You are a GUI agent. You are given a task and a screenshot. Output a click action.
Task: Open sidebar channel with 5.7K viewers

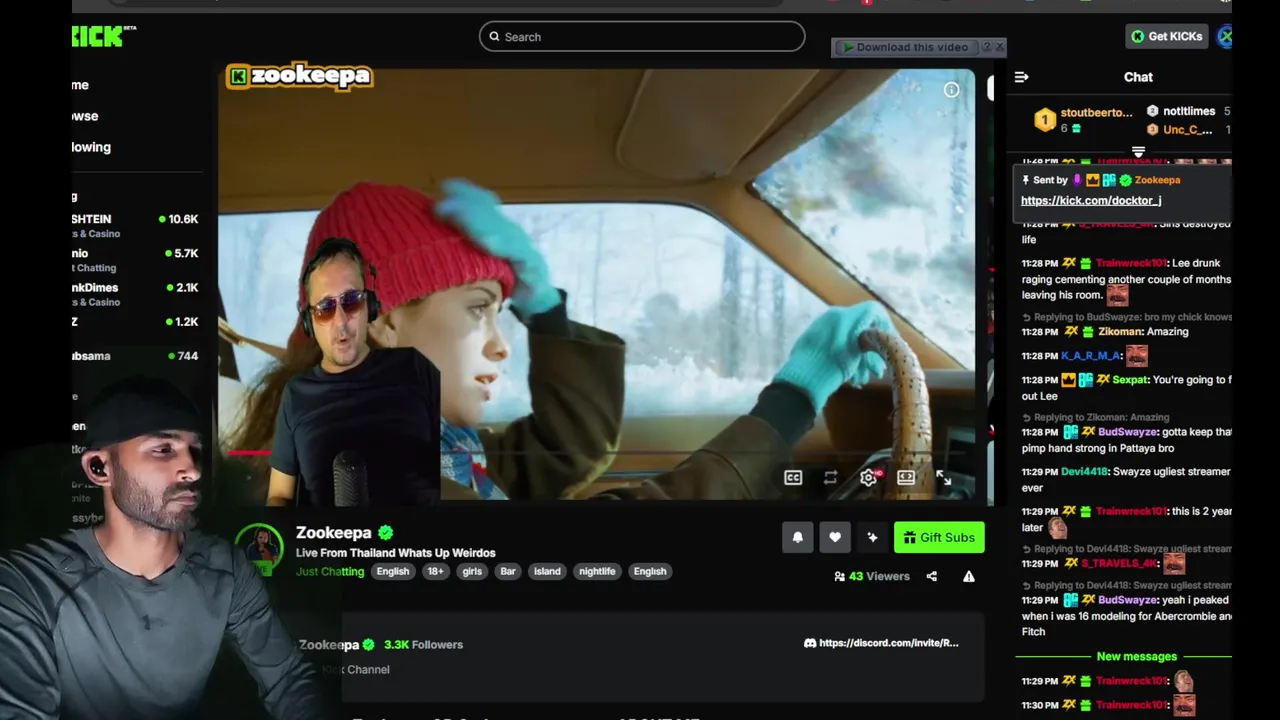point(135,260)
